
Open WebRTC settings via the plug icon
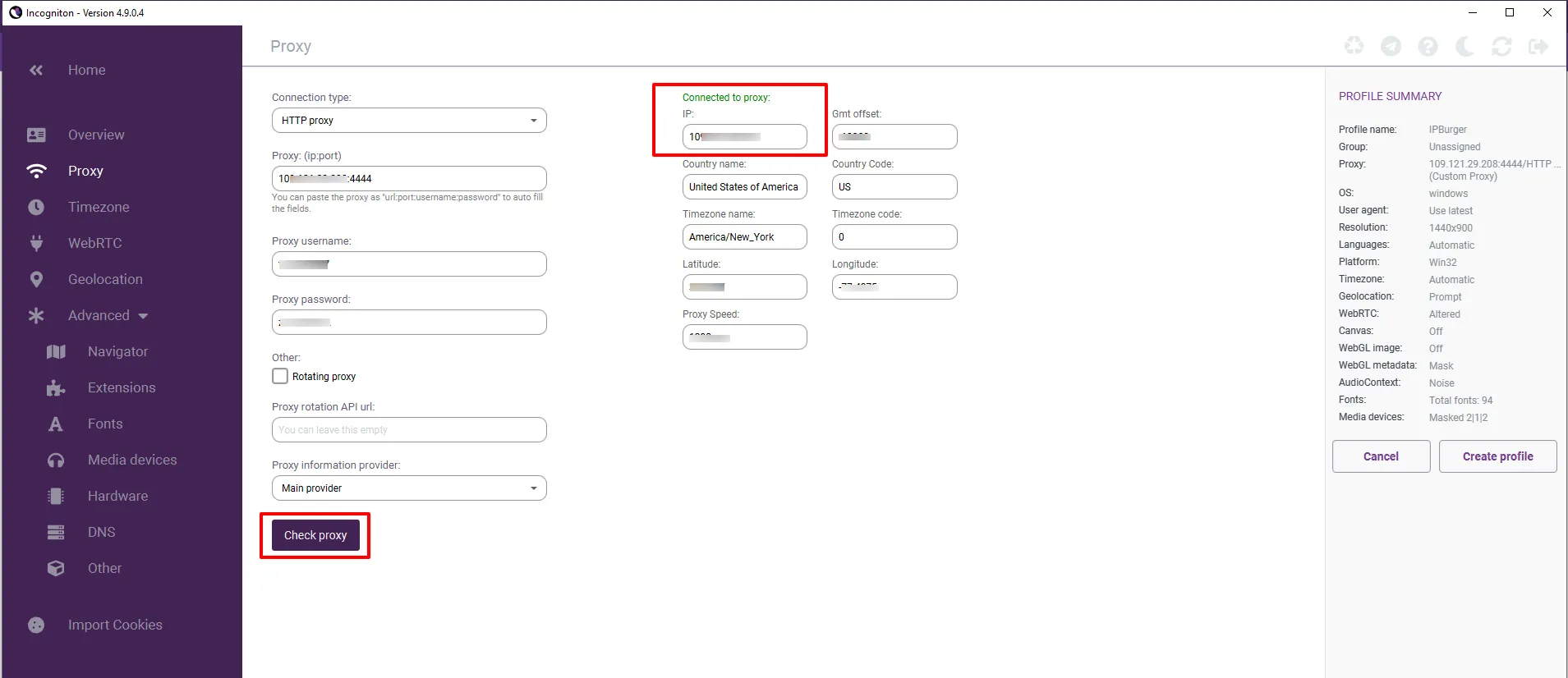36,243
